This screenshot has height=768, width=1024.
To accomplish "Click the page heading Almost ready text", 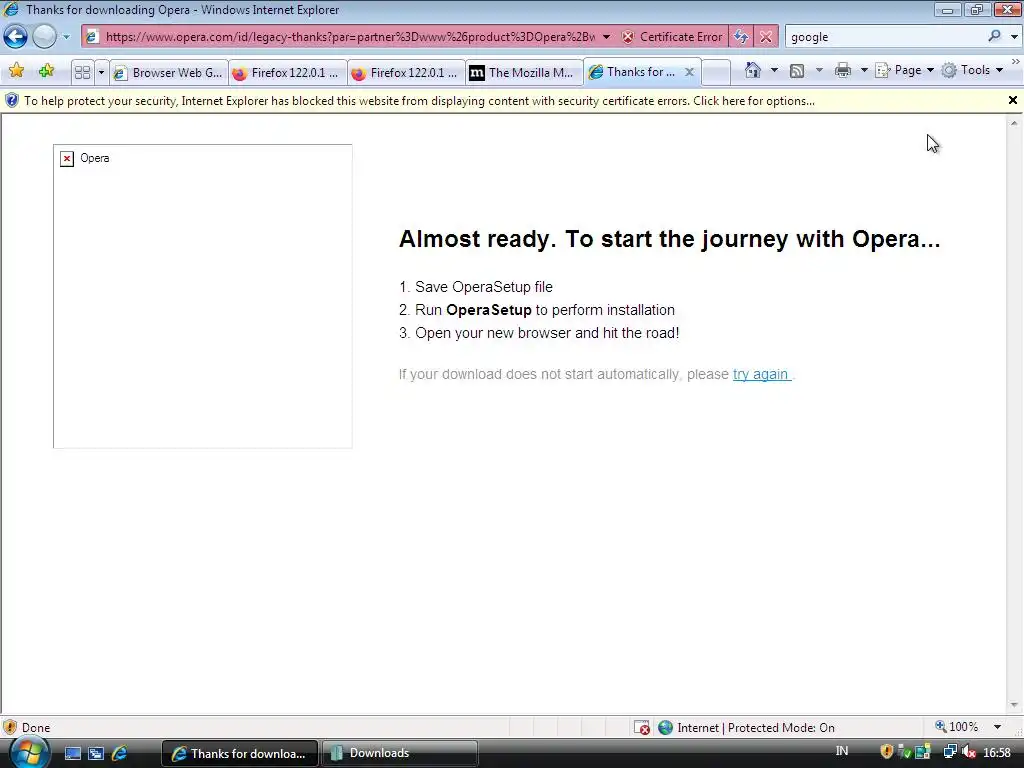I will 669,239.
